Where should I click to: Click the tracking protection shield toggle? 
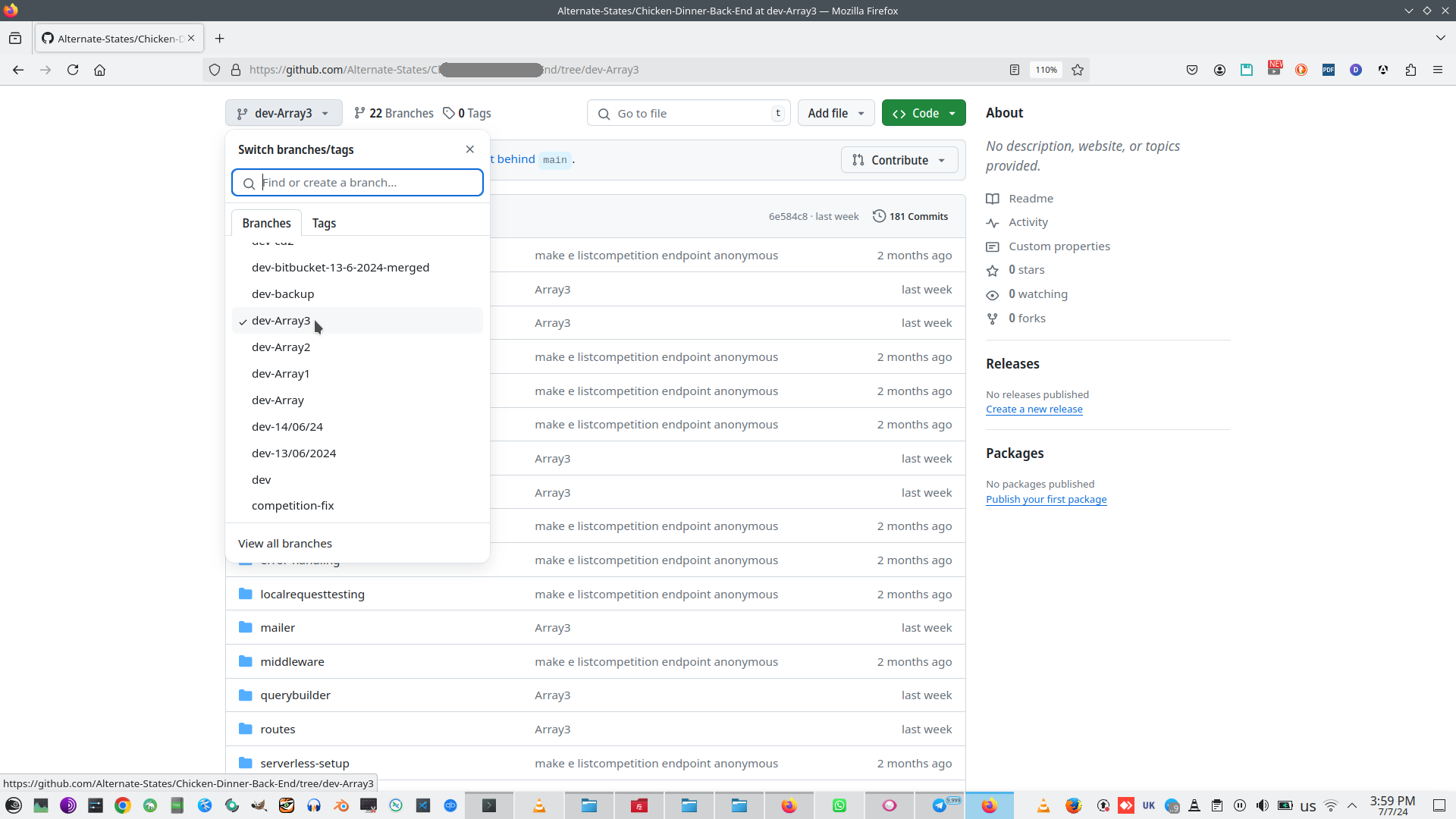coord(215,69)
